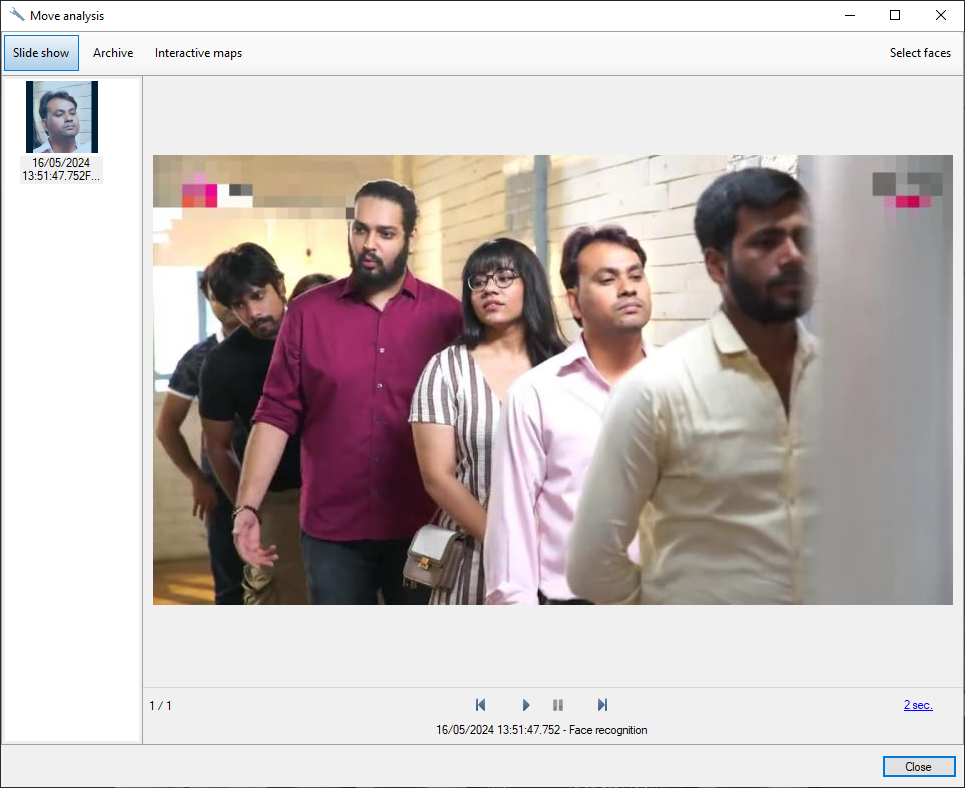Image resolution: width=965 pixels, height=788 pixels.
Task: Click the Move analysis title bar text
Action: tap(67, 16)
